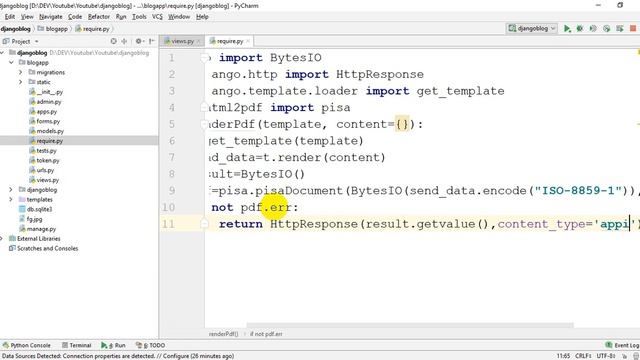Expand the templates folder
The width and height of the screenshot is (640, 360).
tap(11, 200)
